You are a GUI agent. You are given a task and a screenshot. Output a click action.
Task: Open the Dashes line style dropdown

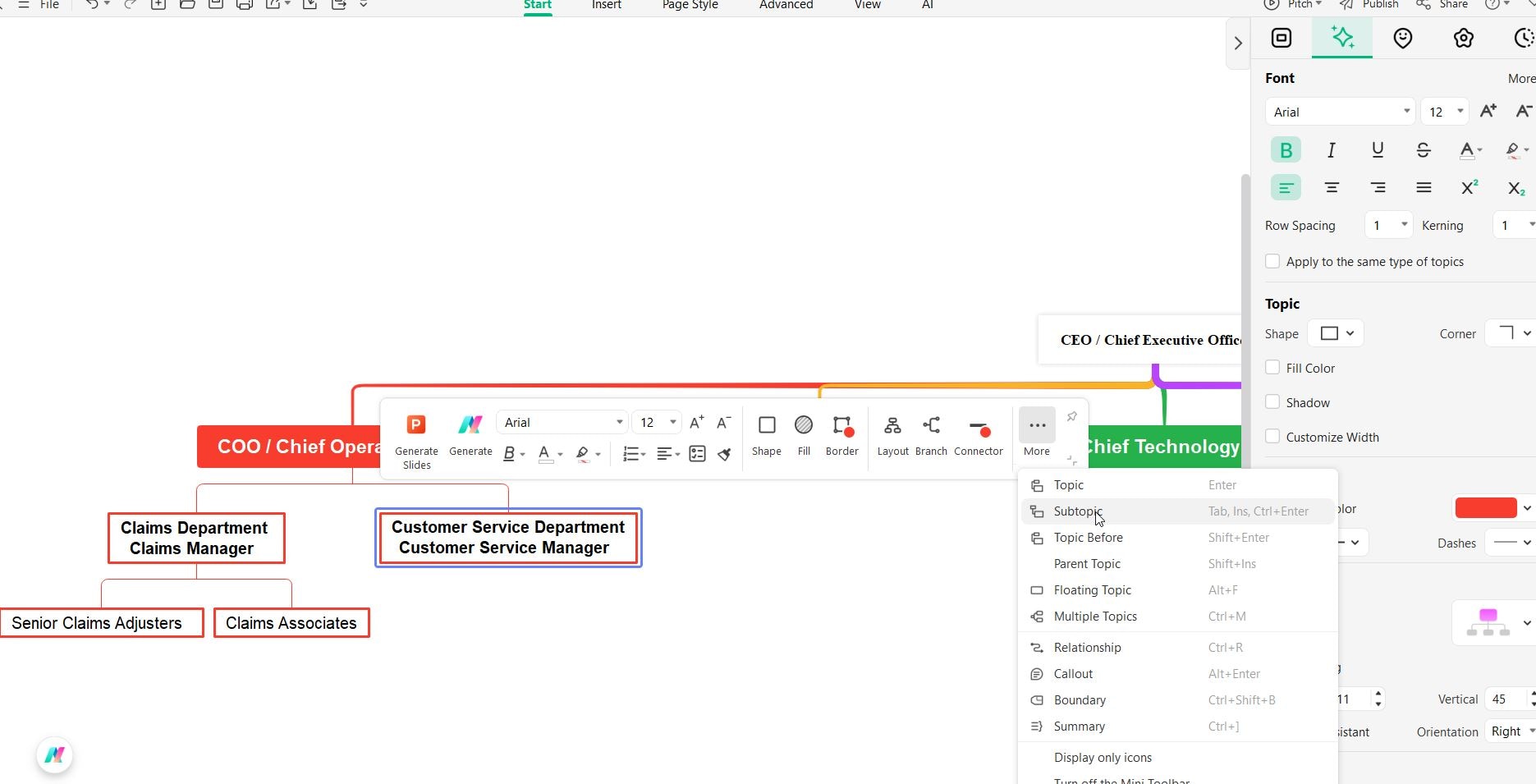click(x=1511, y=543)
